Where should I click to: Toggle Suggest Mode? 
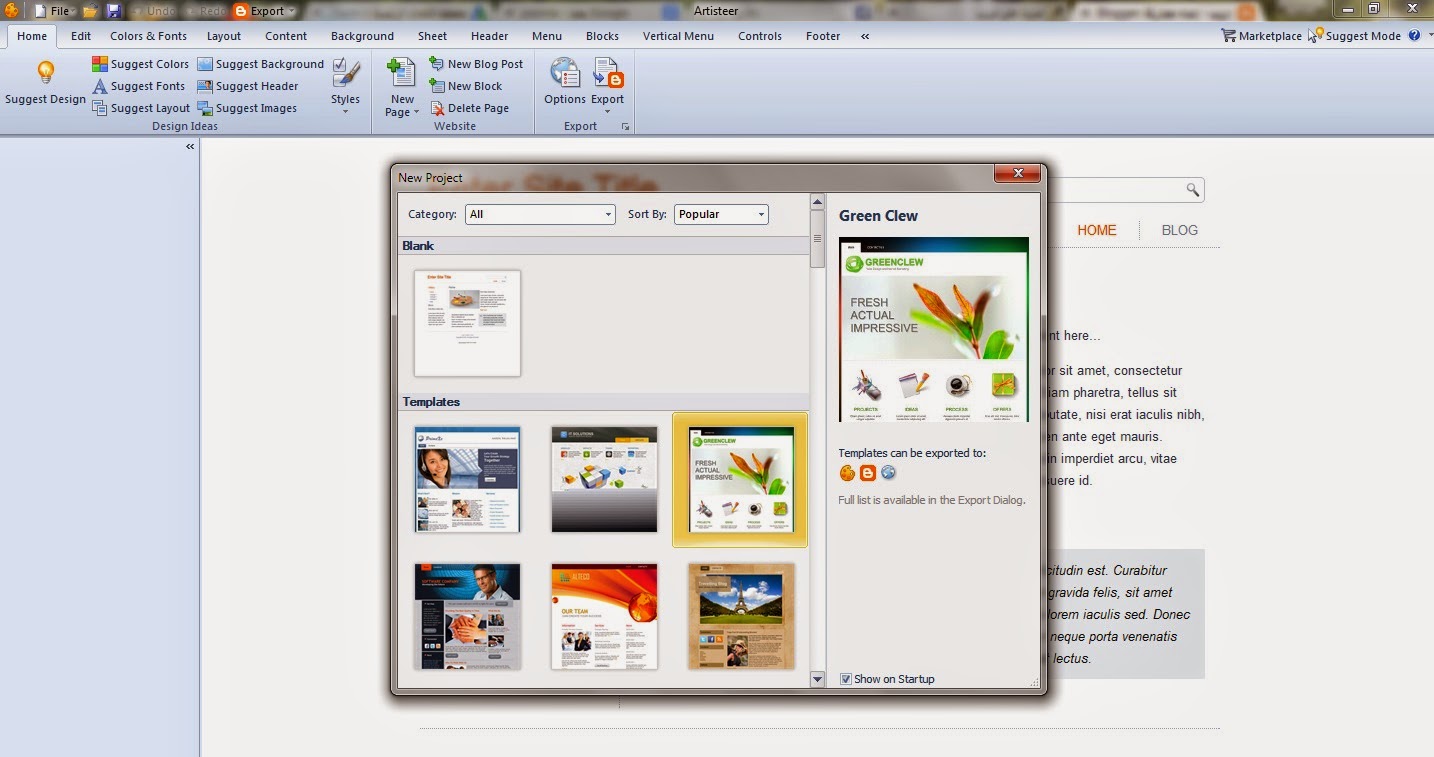point(1356,36)
